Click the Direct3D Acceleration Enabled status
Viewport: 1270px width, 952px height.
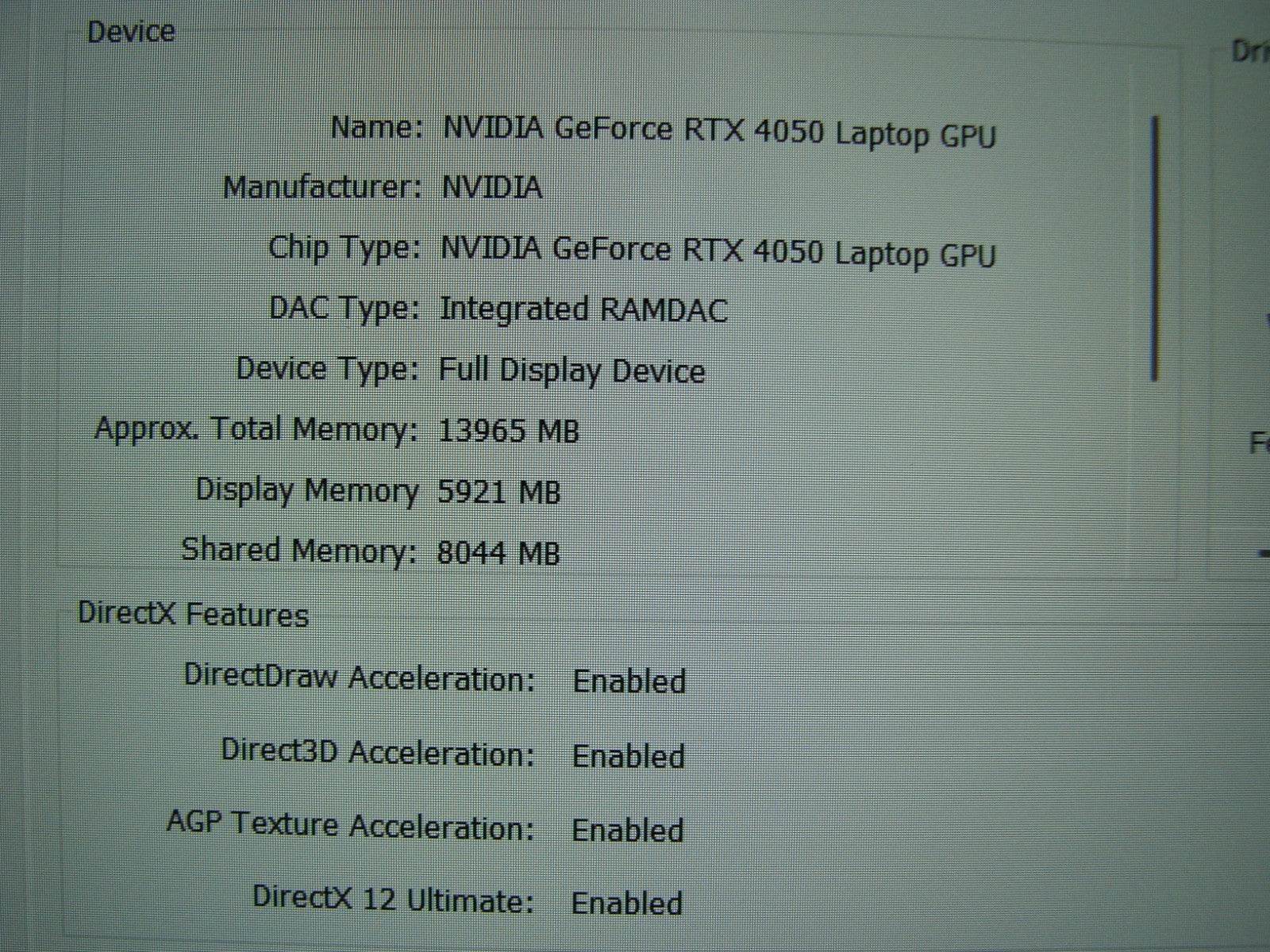pos(627,755)
